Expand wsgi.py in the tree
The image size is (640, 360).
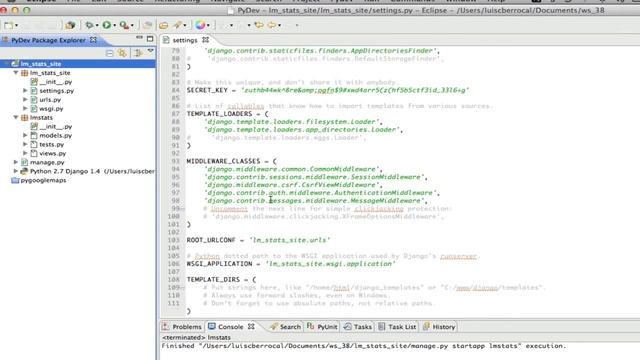pyautogui.click(x=25, y=109)
